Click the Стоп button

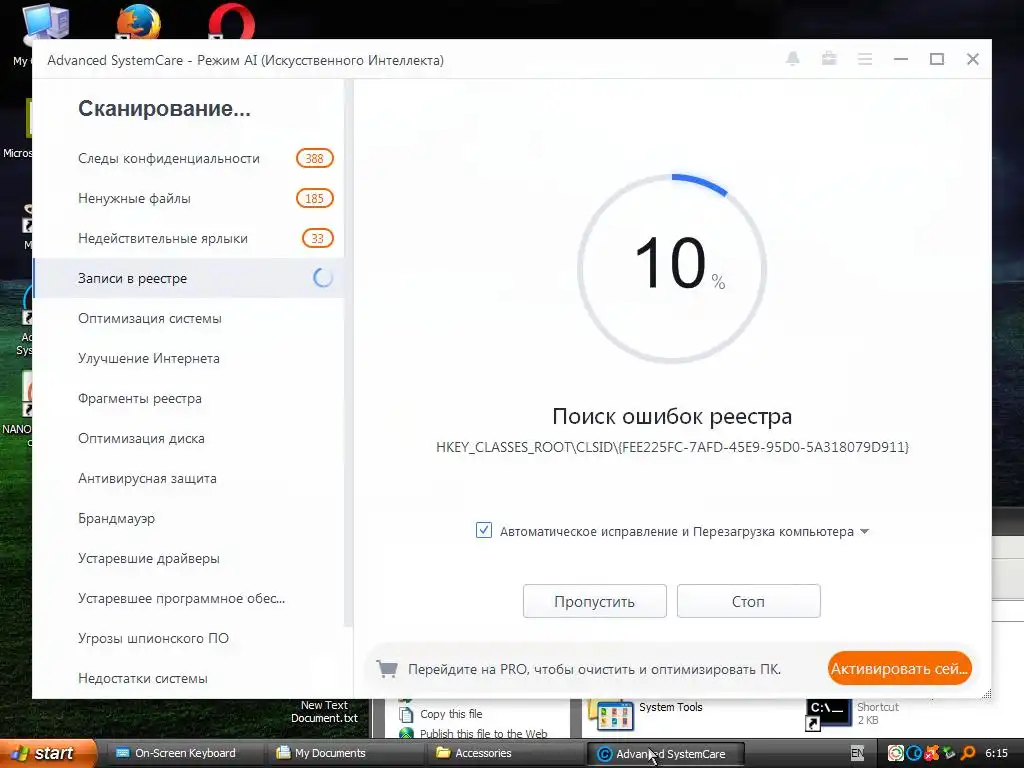[748, 601]
